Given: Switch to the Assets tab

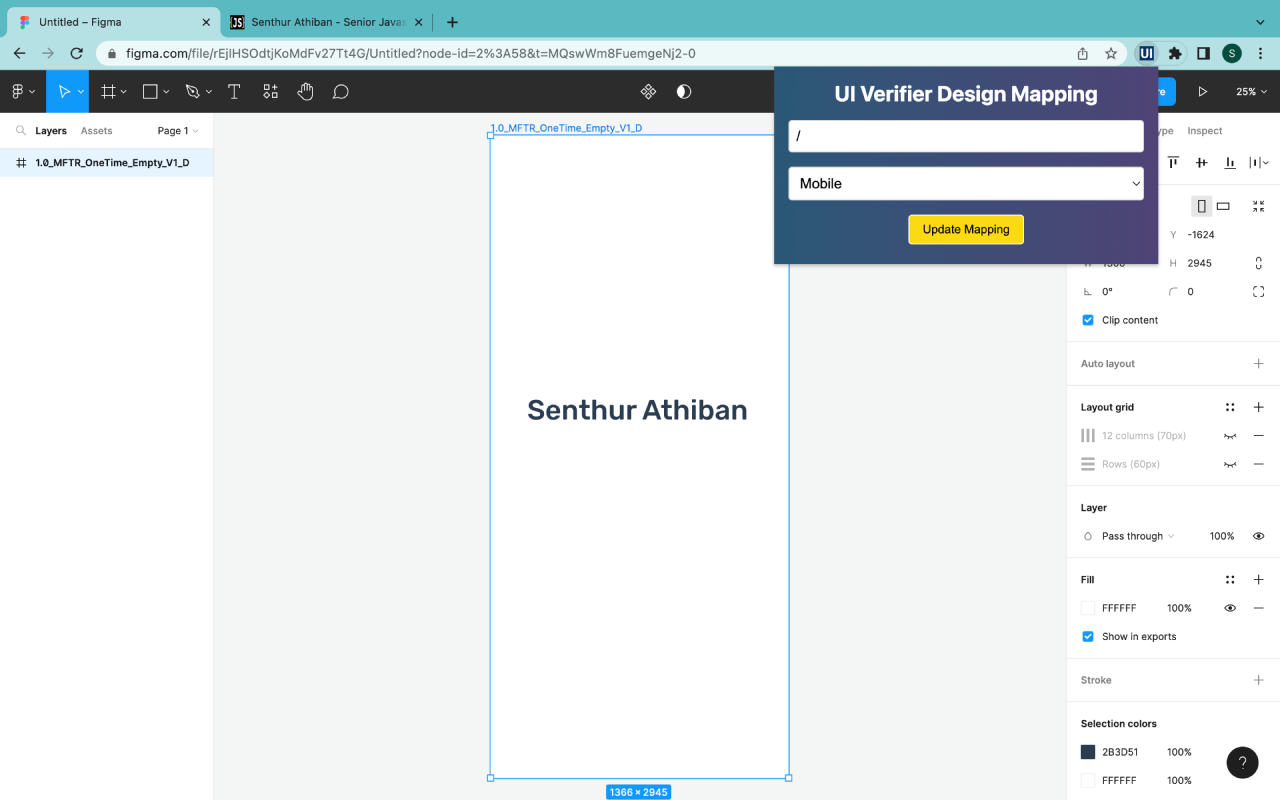Looking at the screenshot, I should (97, 131).
